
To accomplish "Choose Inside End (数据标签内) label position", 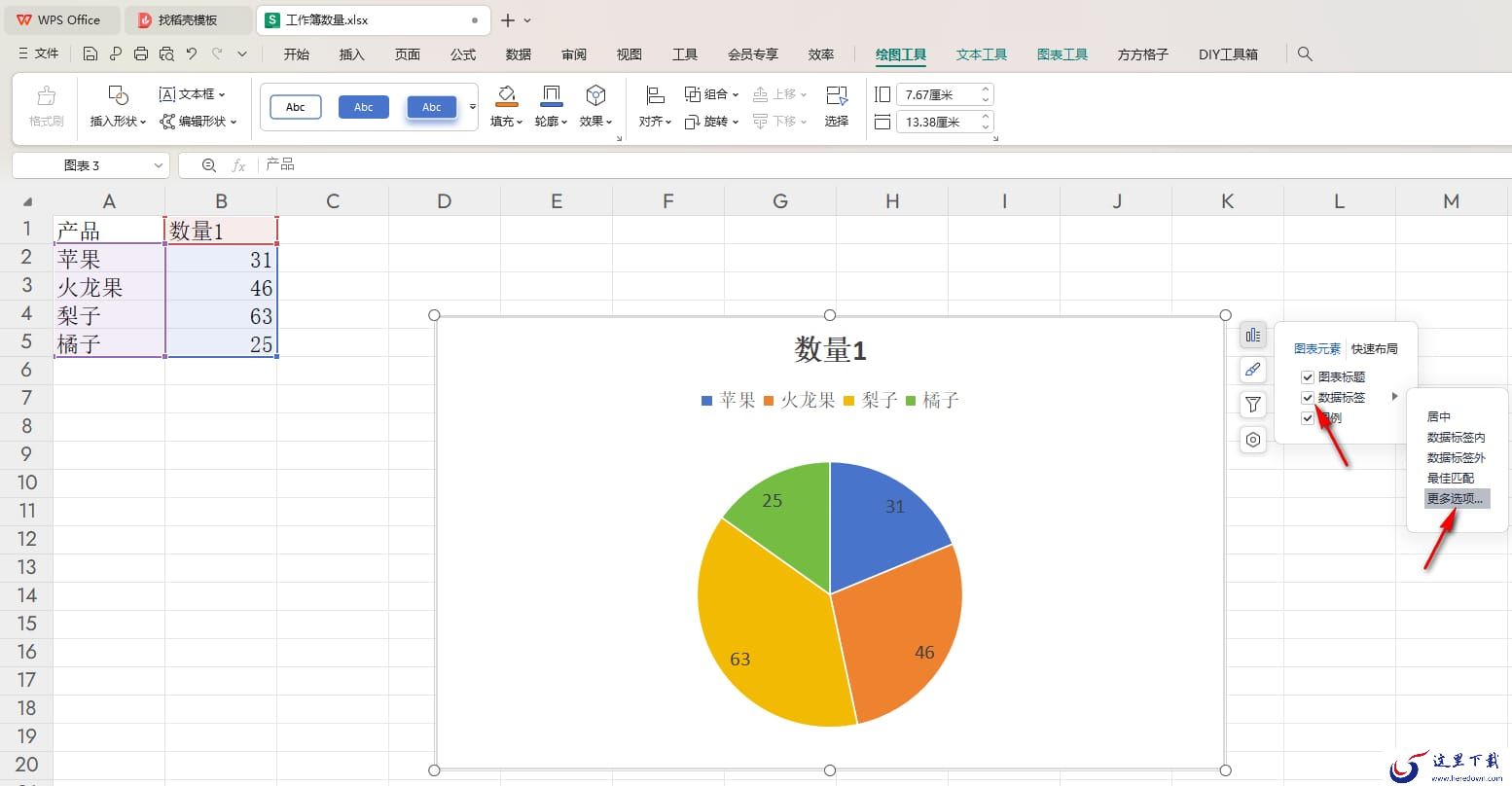I will (1457, 437).
